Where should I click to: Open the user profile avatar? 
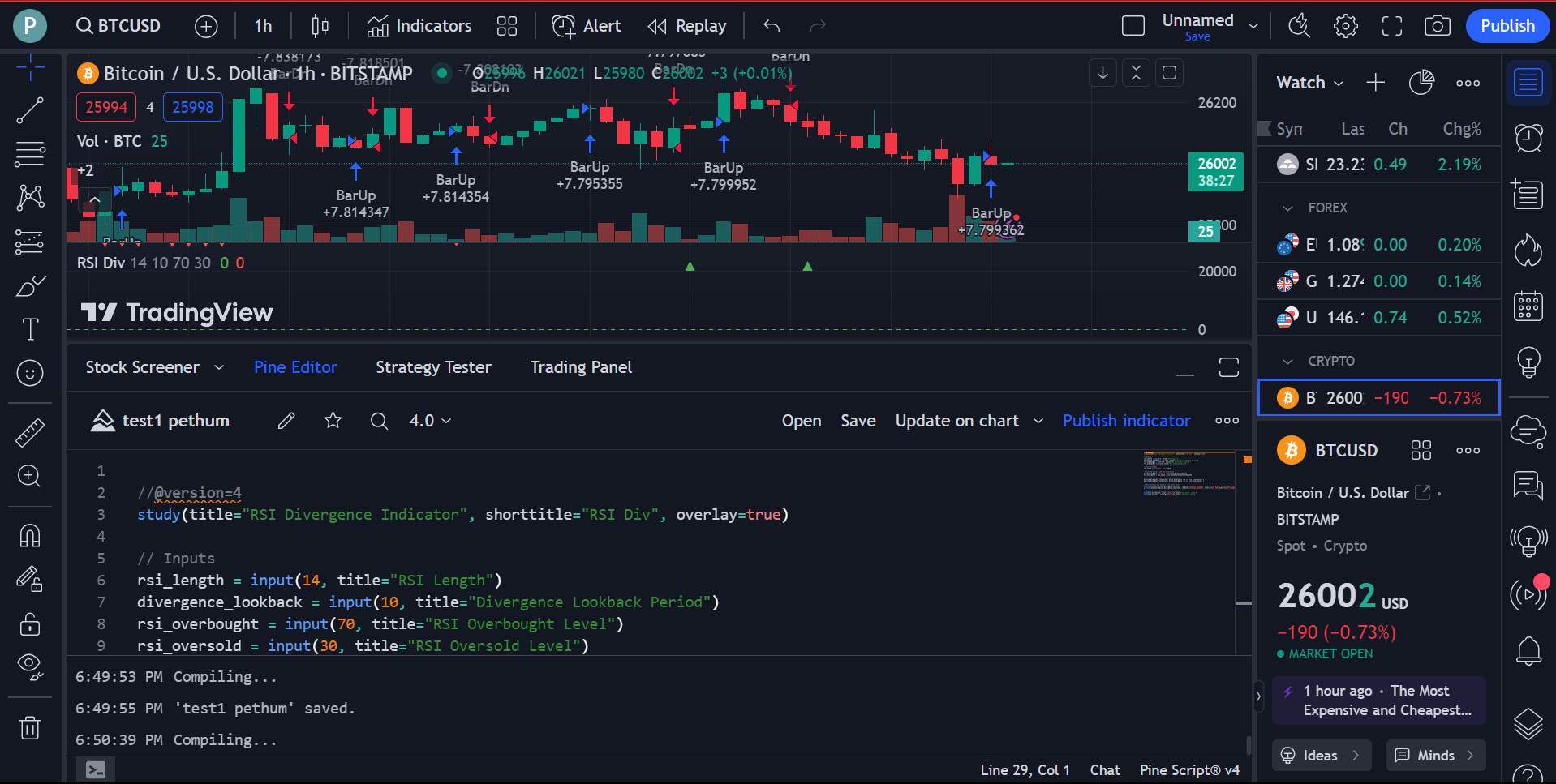tap(30, 26)
